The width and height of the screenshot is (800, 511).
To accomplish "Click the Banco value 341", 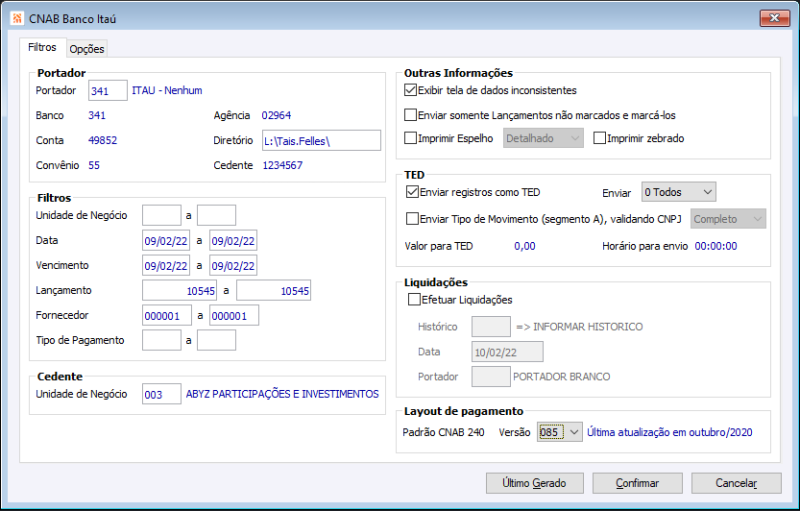I will coord(97,115).
